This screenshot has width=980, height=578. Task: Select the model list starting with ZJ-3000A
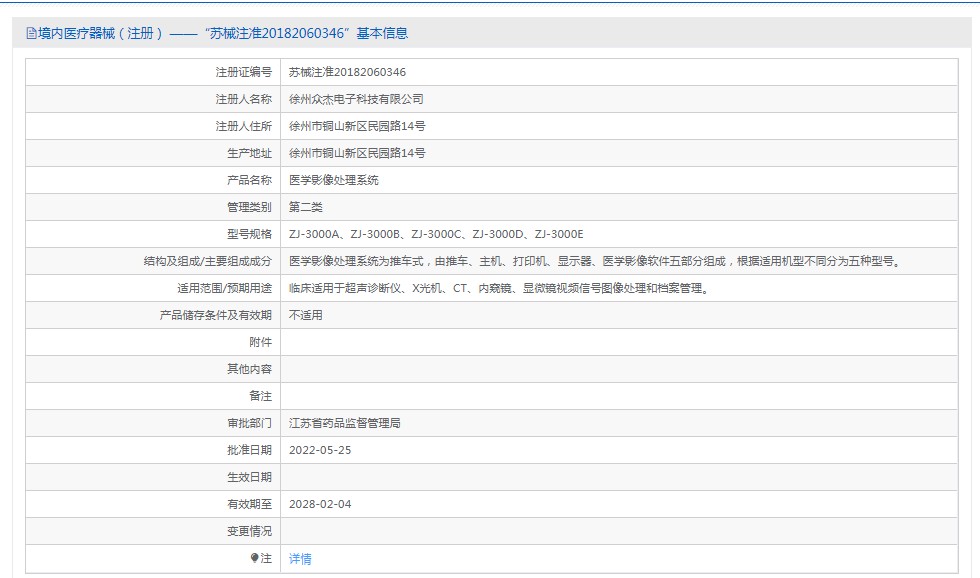pos(436,234)
